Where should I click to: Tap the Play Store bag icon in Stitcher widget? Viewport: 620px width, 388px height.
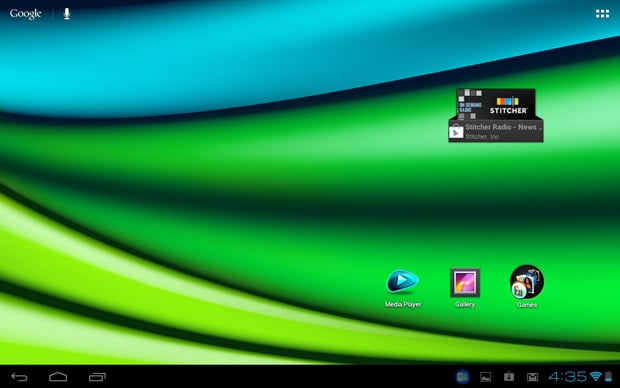[456, 132]
